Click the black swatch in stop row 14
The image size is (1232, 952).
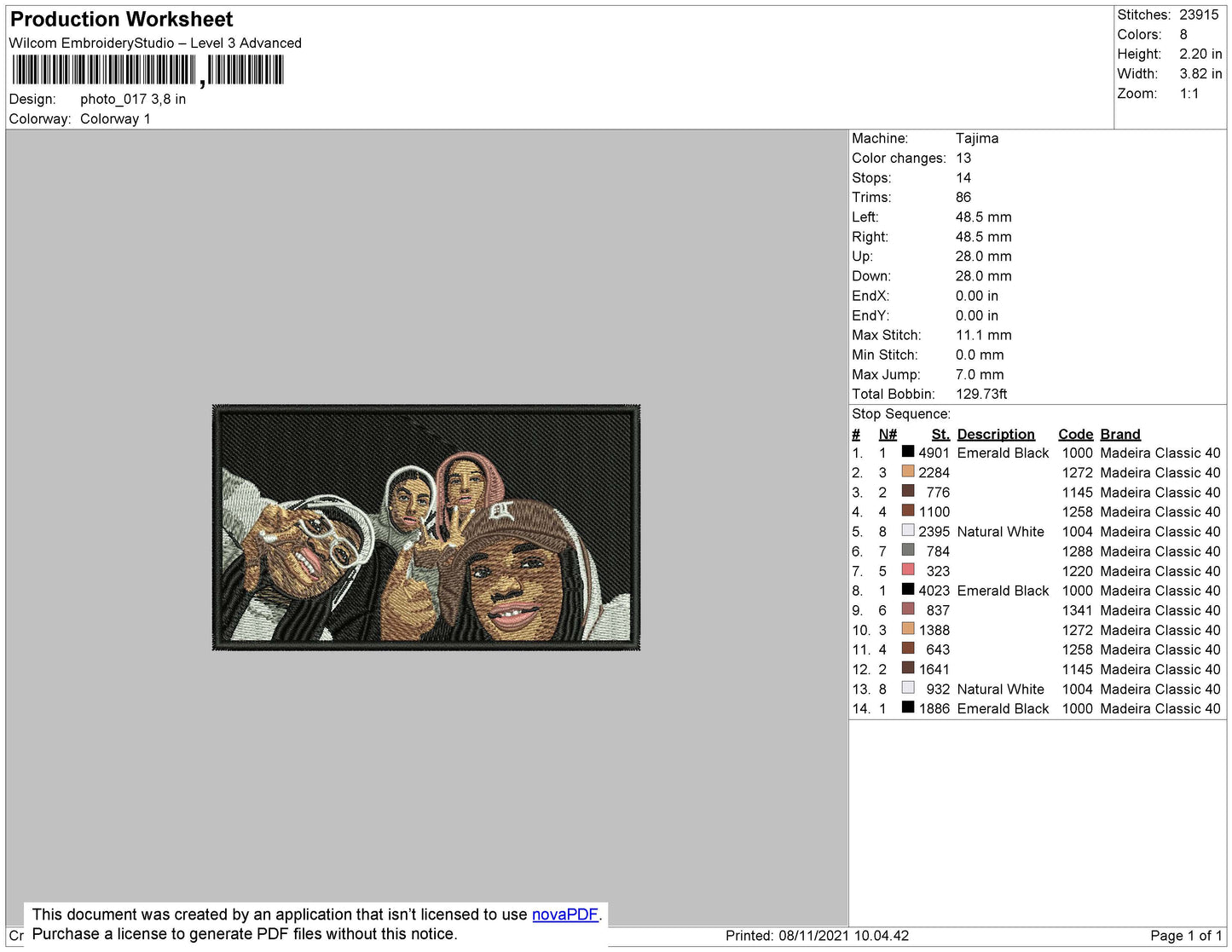tap(908, 707)
